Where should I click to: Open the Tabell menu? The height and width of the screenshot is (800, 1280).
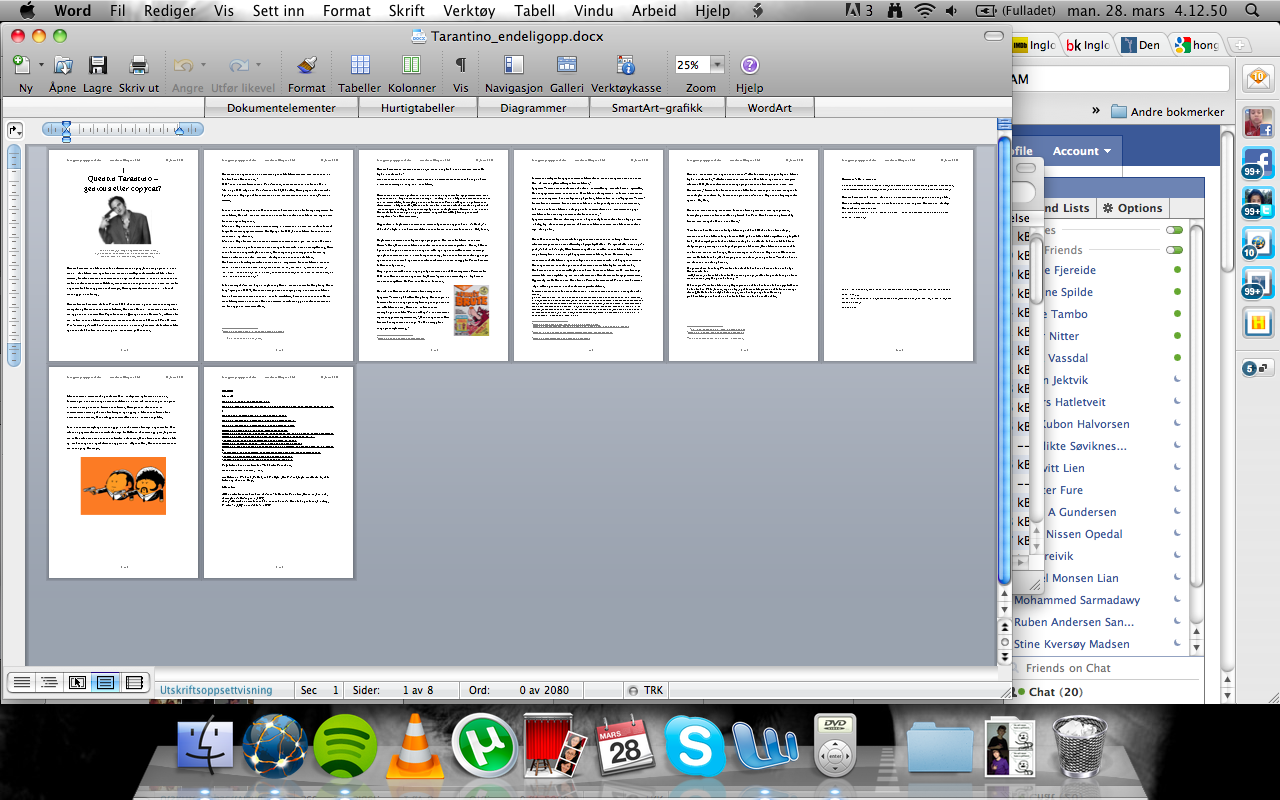pyautogui.click(x=536, y=11)
